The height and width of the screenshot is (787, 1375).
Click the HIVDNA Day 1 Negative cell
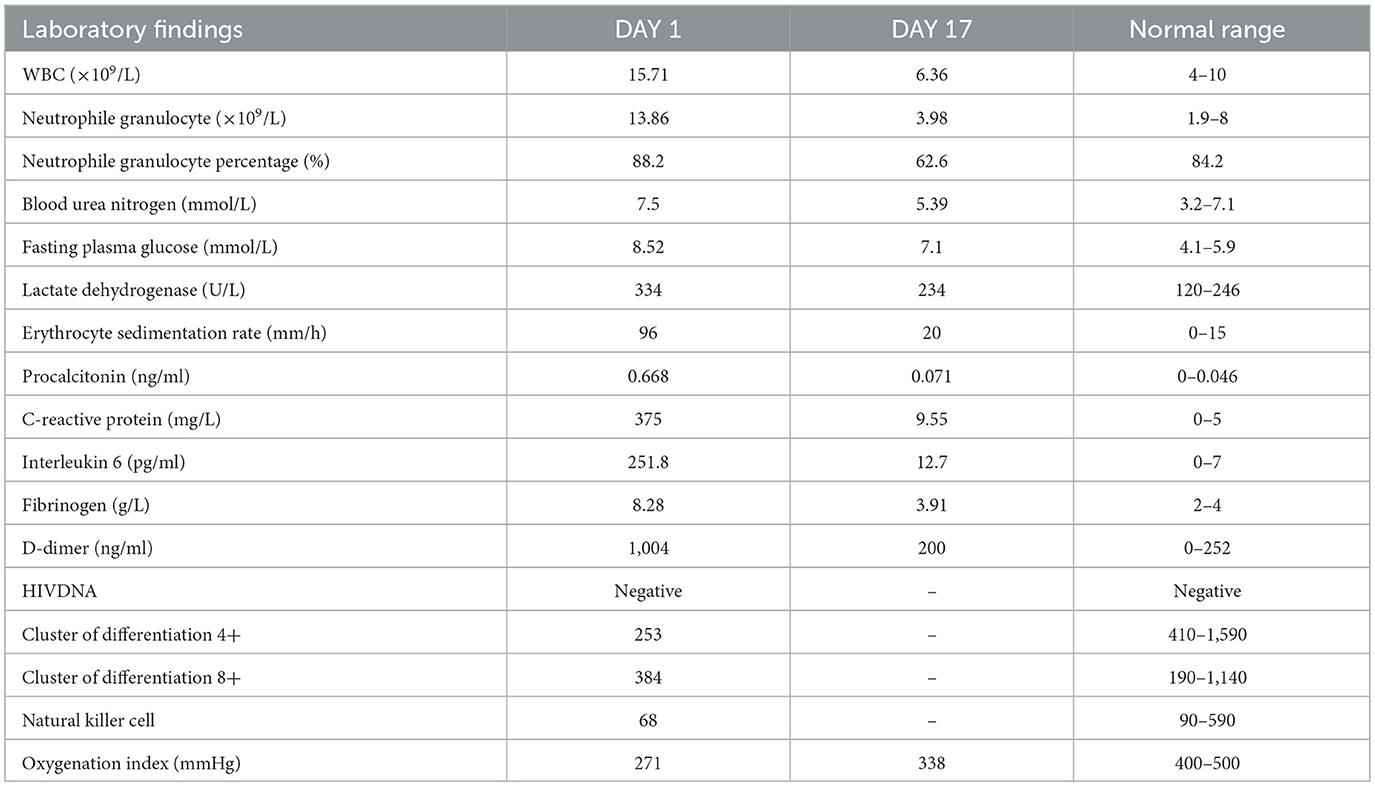[x=648, y=591]
